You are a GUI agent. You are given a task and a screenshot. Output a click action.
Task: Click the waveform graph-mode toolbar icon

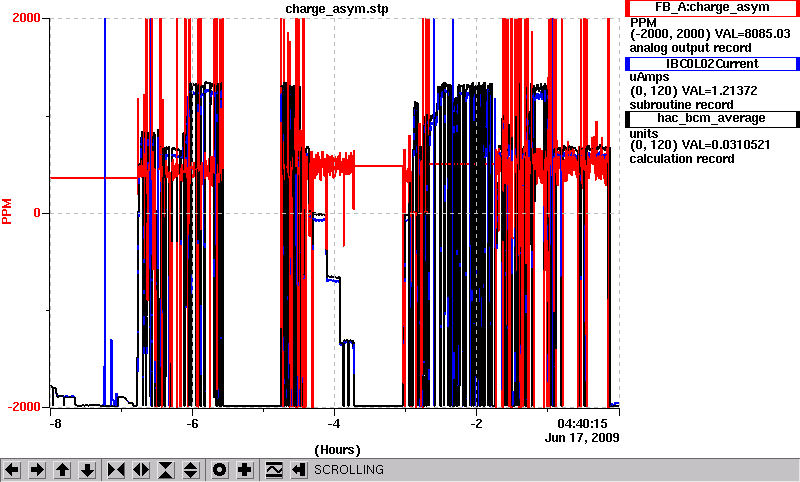click(x=274, y=470)
